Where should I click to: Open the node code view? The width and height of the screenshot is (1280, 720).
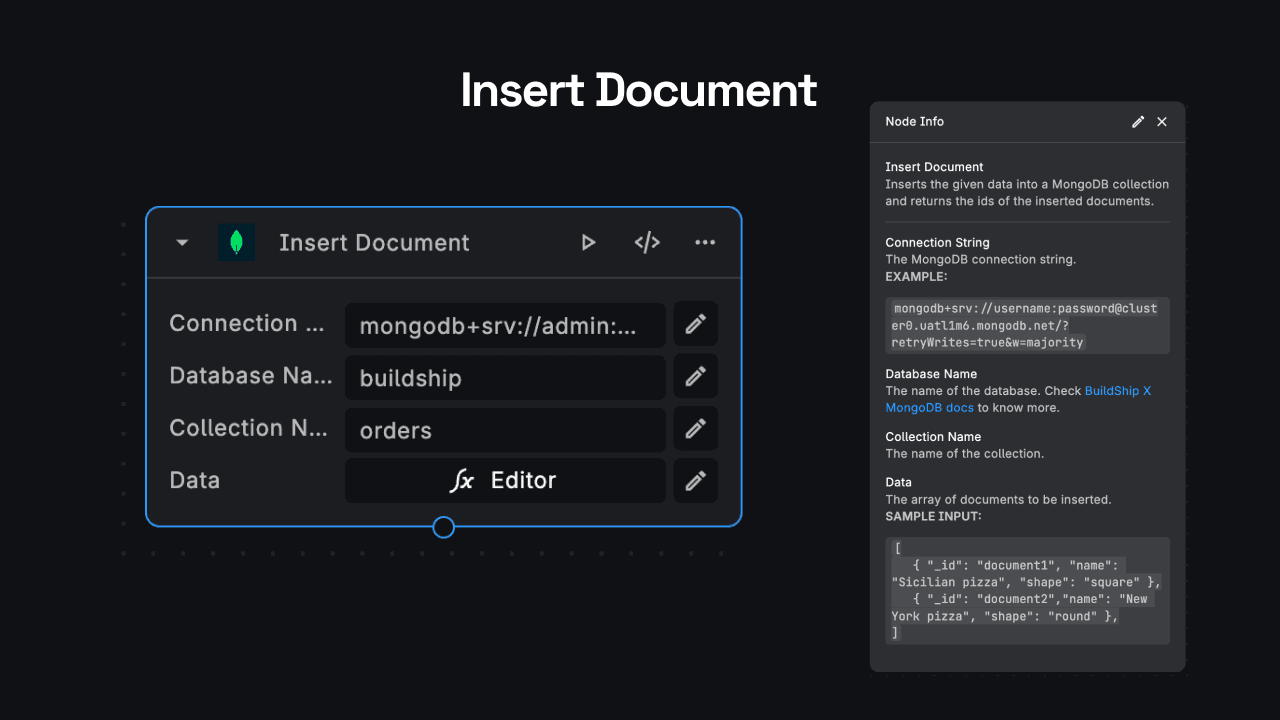point(647,243)
